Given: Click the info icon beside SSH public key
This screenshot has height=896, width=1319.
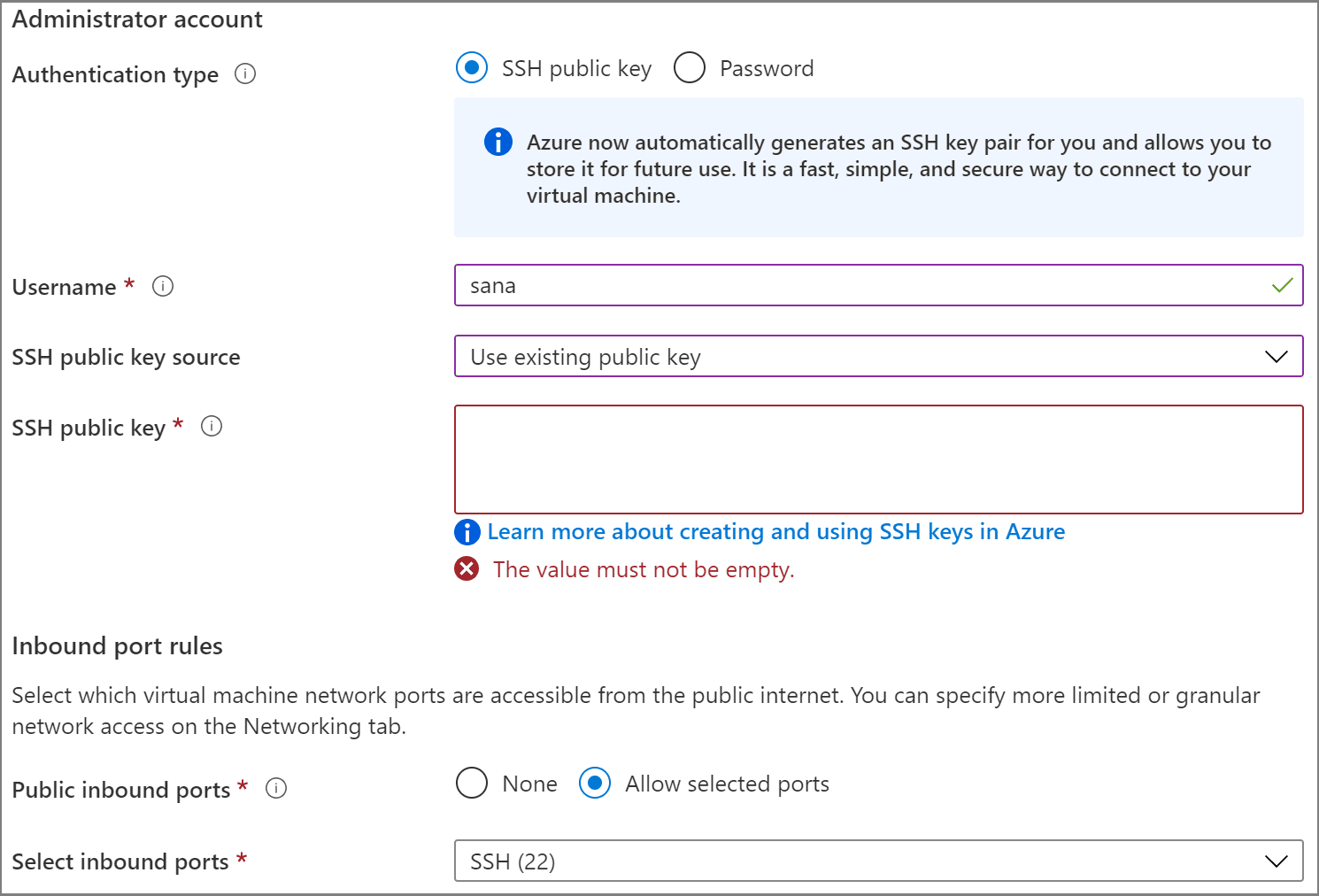Looking at the screenshot, I should click(x=211, y=426).
